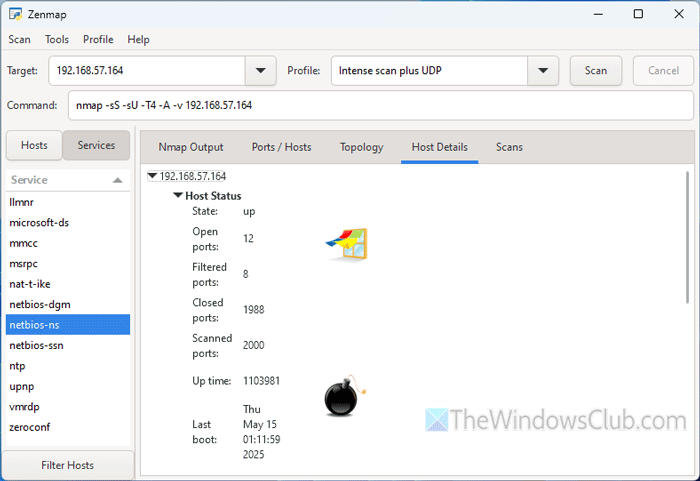The width and height of the screenshot is (700, 481).
Task: Click the Target address input field
Action: pyautogui.click(x=147, y=71)
